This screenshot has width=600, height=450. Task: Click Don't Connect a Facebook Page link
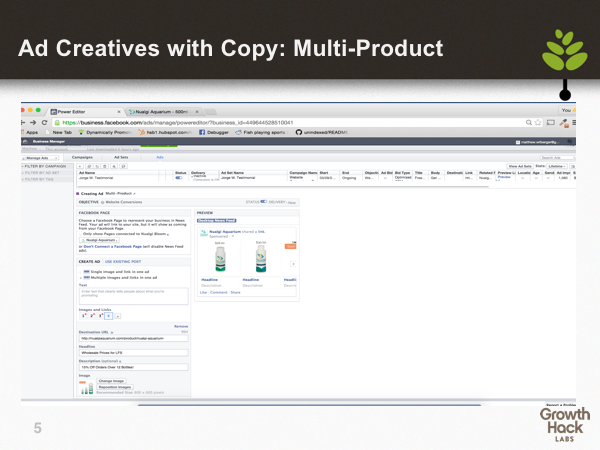[x=112, y=247]
